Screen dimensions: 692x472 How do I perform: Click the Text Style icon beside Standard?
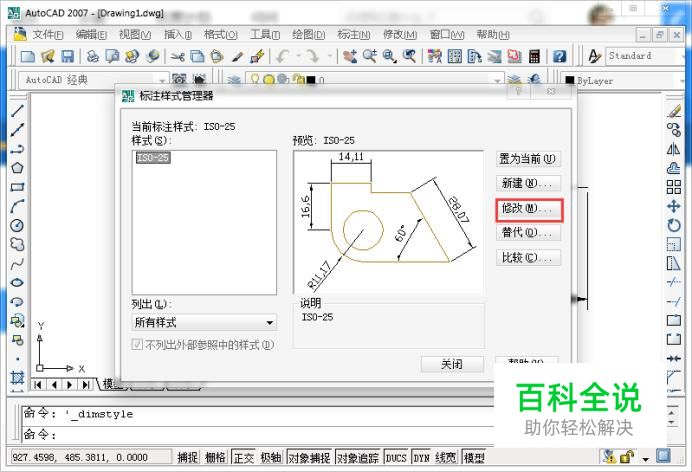point(594,56)
